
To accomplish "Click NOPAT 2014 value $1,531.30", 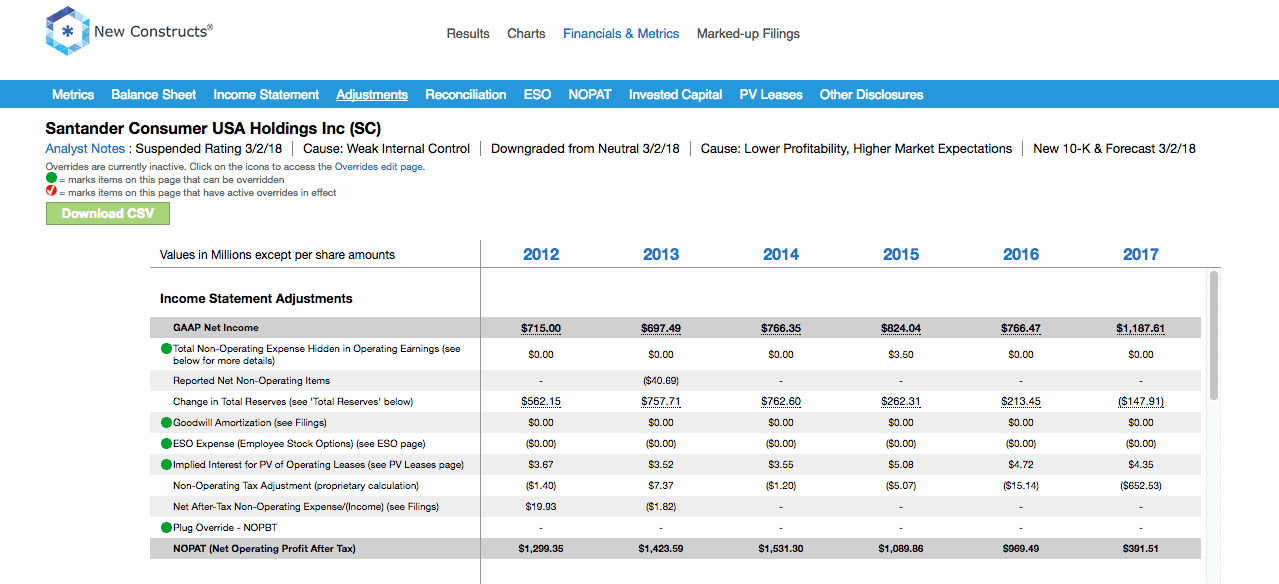I will [781, 549].
